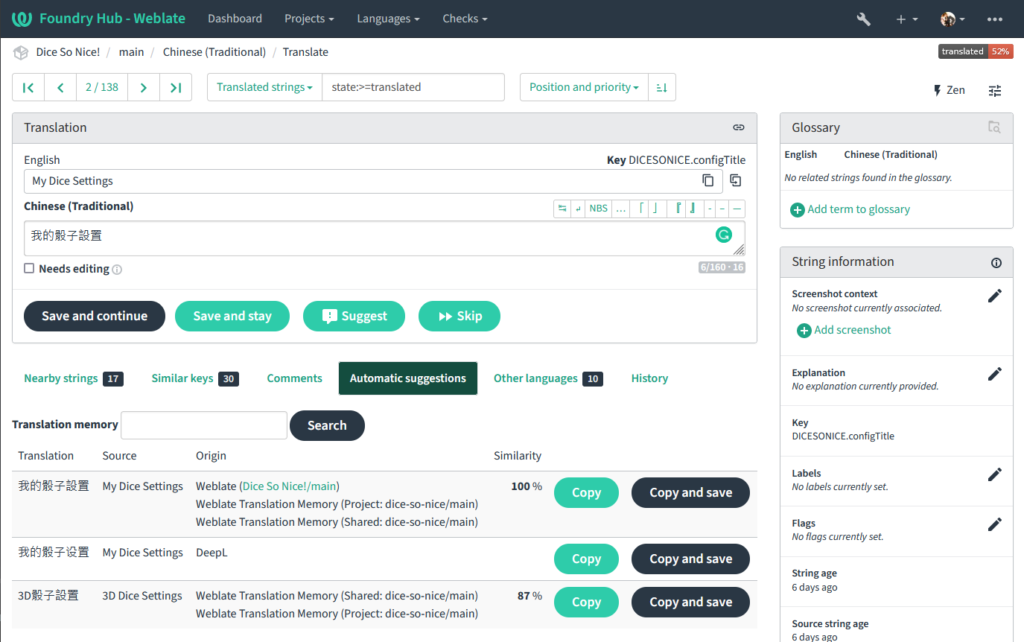
Task: Open the Languages menu
Action: point(388,19)
